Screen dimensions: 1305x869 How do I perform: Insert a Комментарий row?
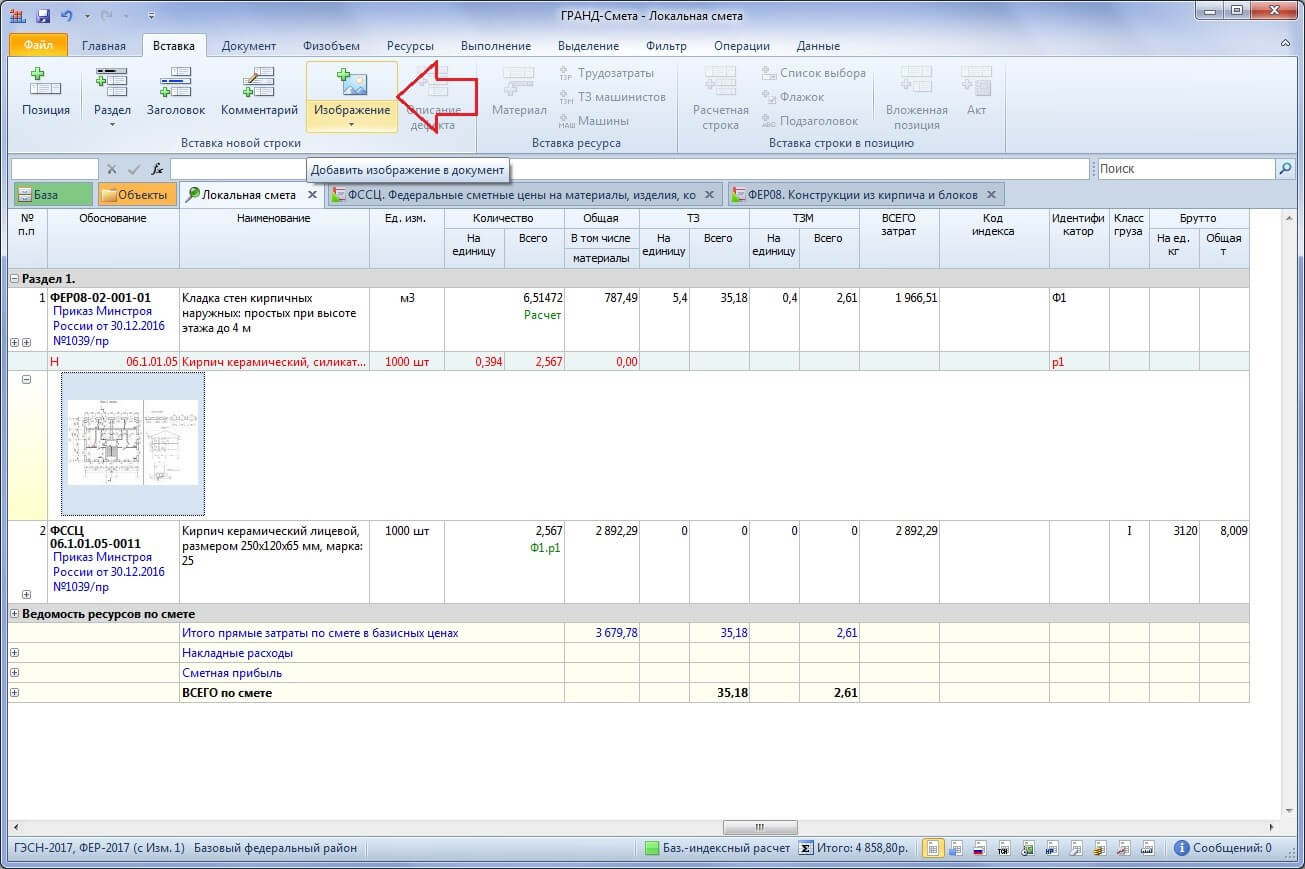coord(259,92)
